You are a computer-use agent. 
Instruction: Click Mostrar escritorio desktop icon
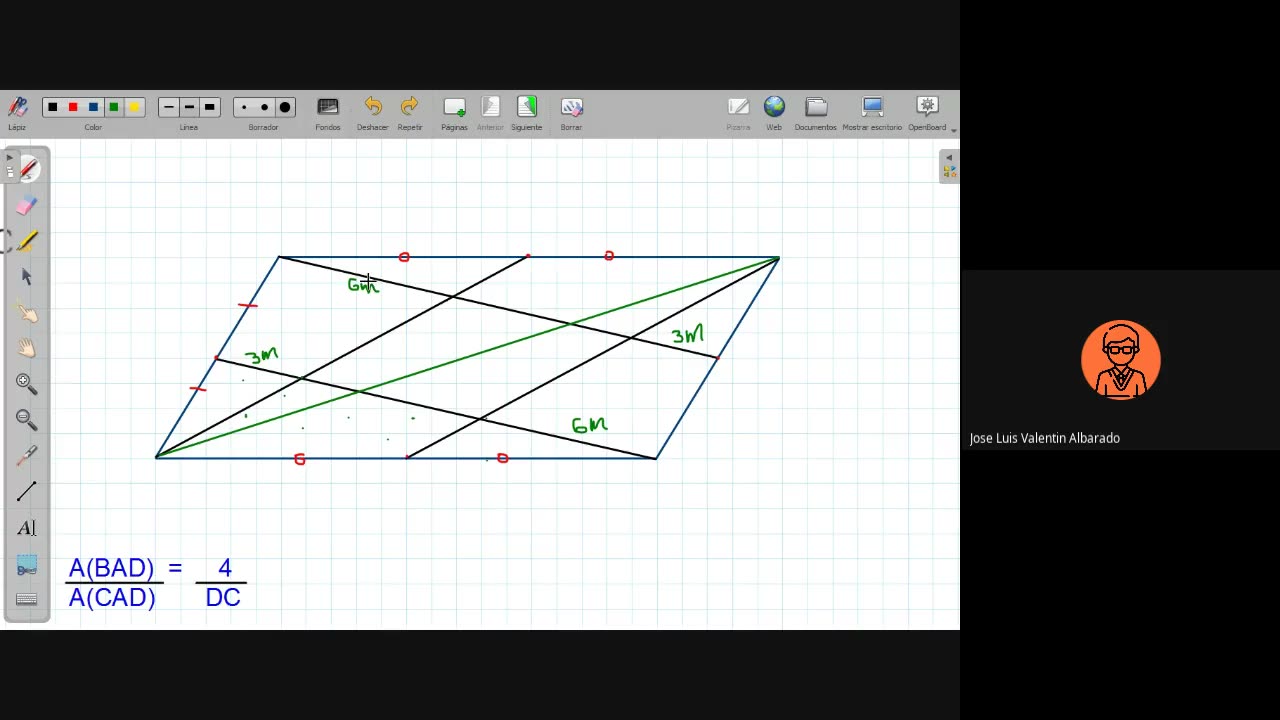872,107
